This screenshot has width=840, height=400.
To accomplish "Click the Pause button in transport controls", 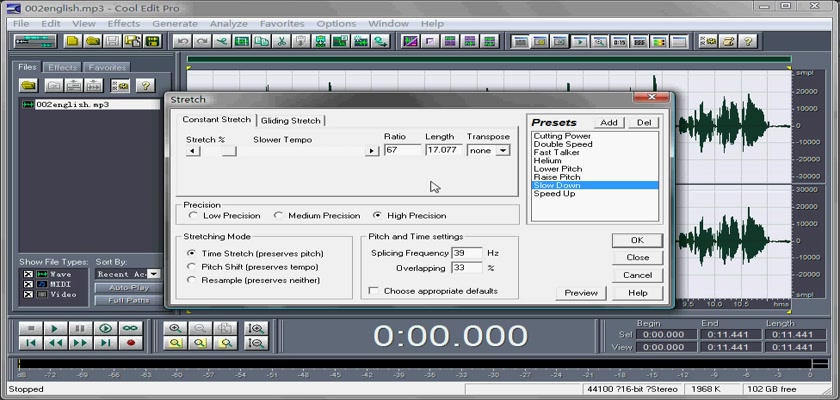I will [x=80, y=328].
